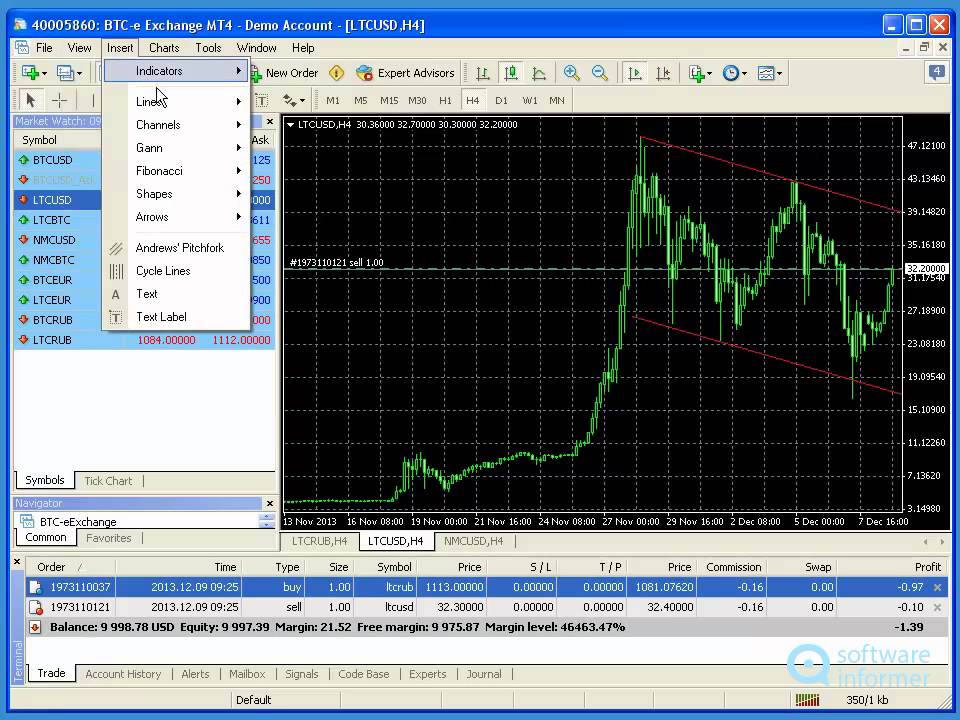Click the New Order button
Image resolution: width=960 pixels, height=720 pixels.
(x=284, y=73)
